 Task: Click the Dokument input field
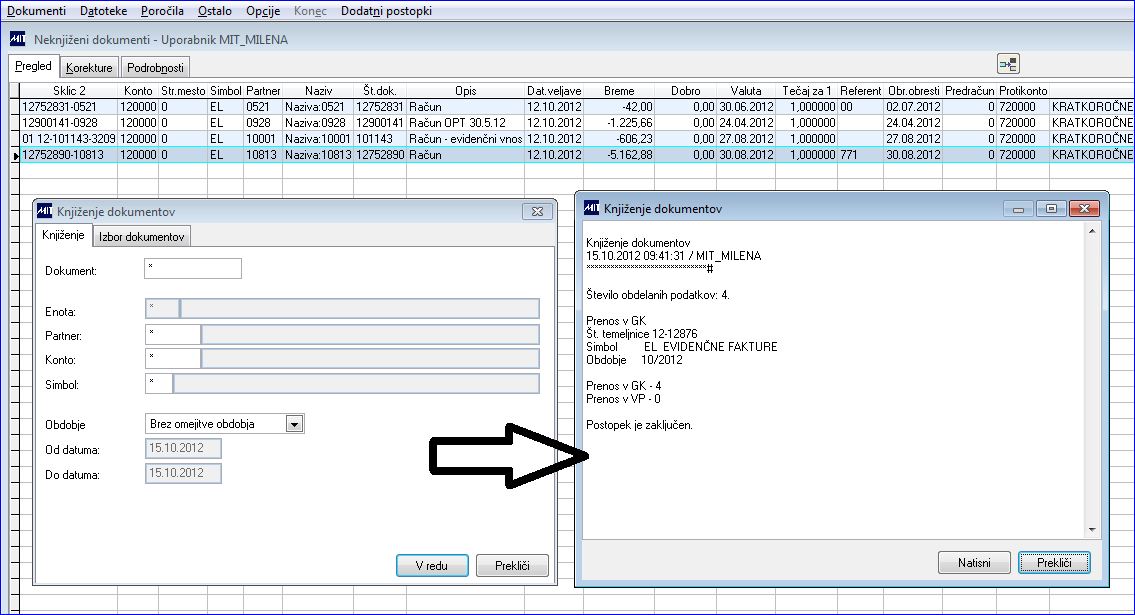193,268
